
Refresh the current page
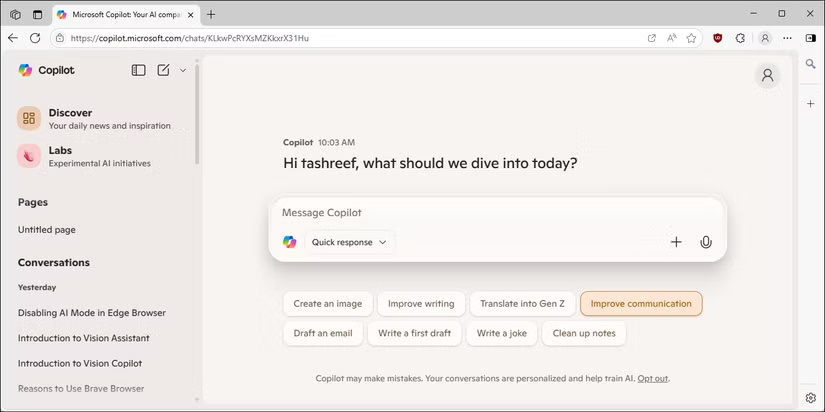pyautogui.click(x=35, y=38)
